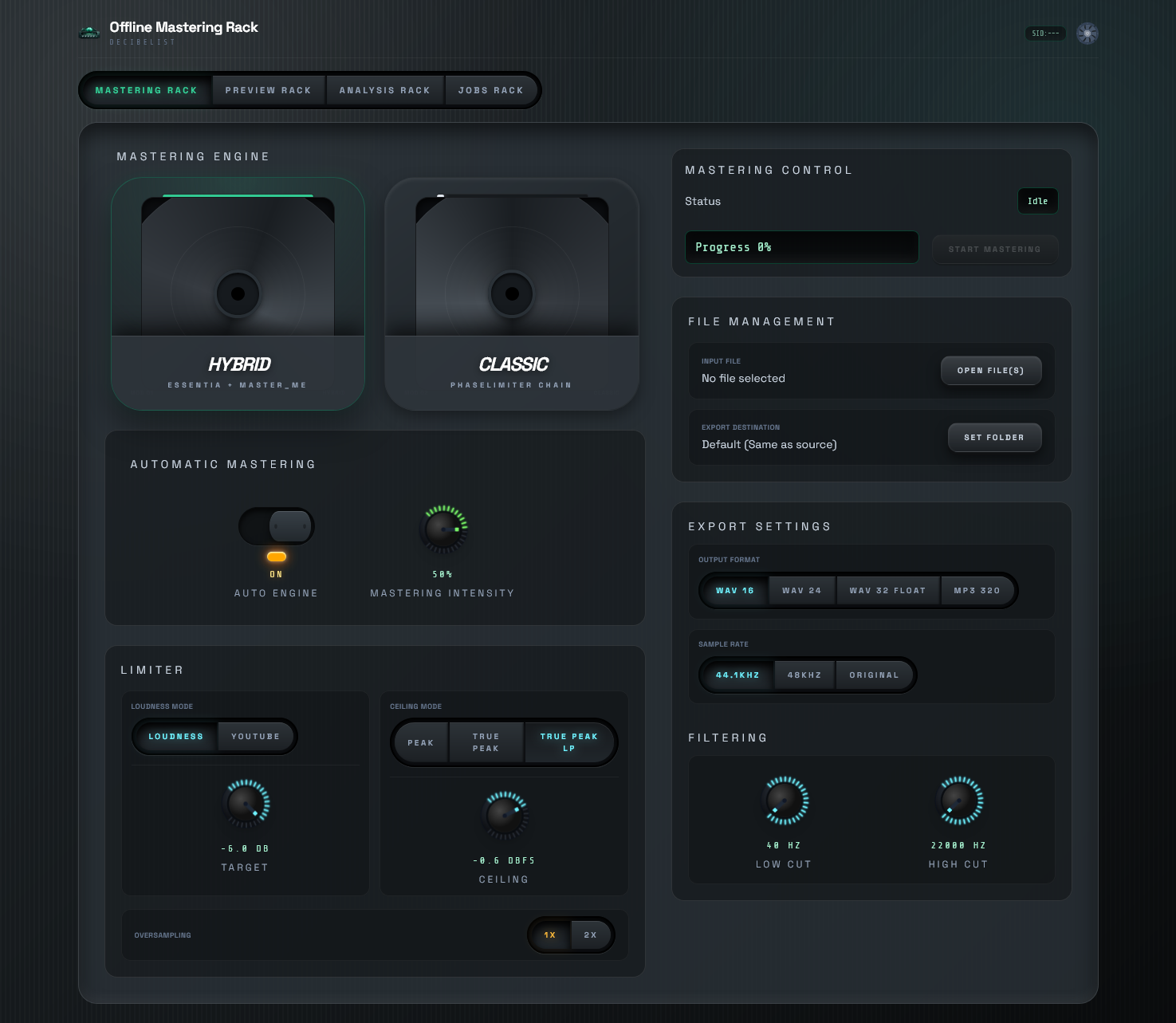1176x1023 pixels.
Task: Select the Original sample rate
Action: click(x=875, y=675)
